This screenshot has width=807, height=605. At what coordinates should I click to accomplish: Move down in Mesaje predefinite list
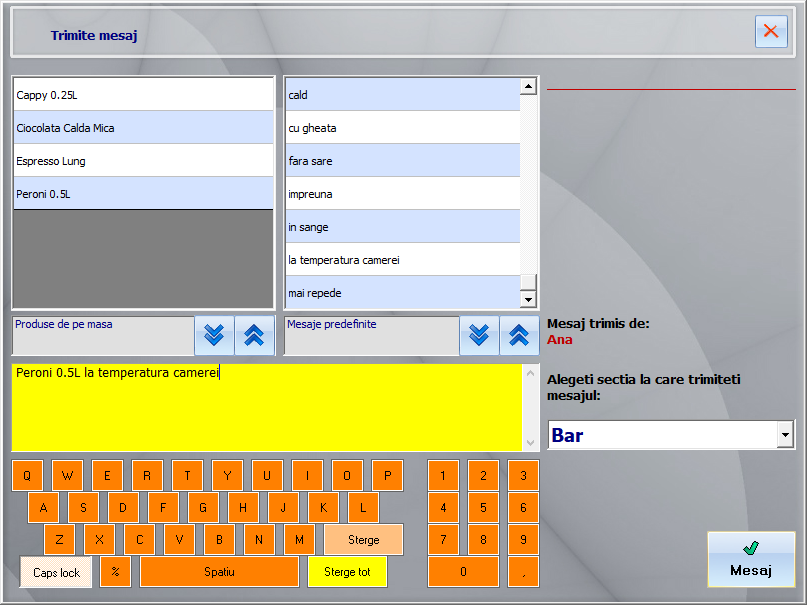pyautogui.click(x=479, y=335)
